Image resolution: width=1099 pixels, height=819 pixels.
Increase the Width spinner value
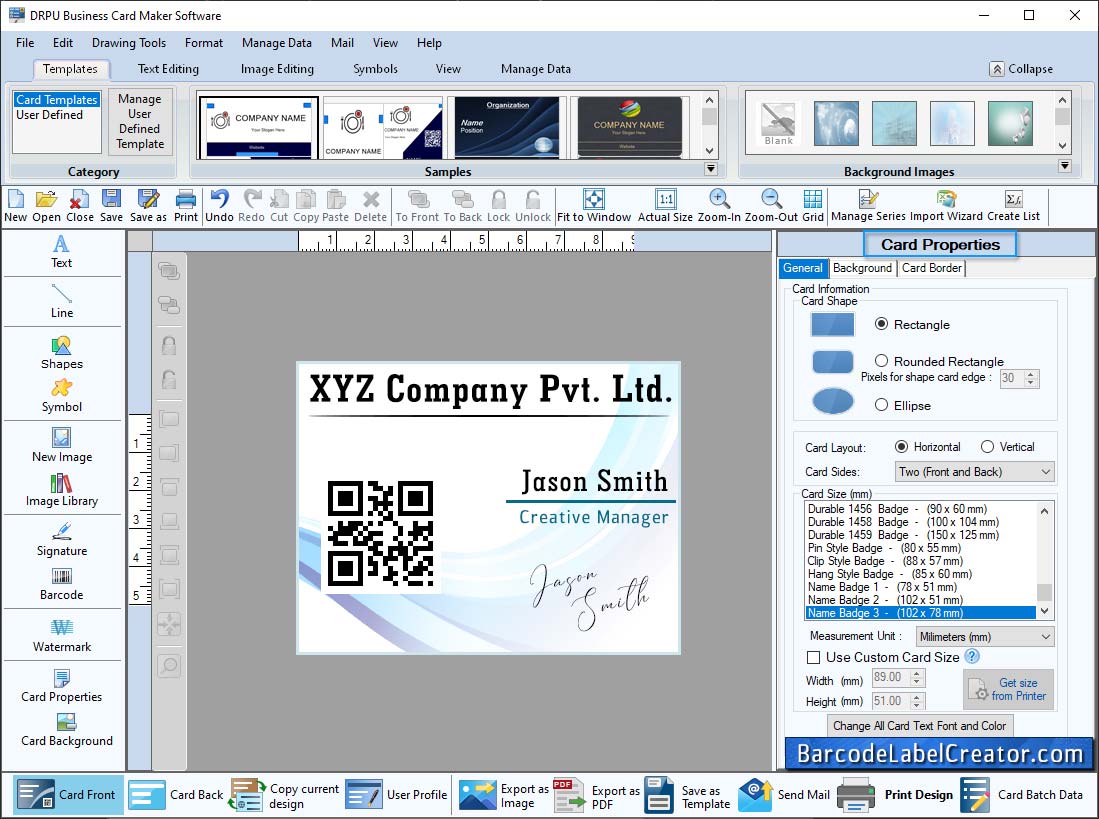tap(916, 673)
